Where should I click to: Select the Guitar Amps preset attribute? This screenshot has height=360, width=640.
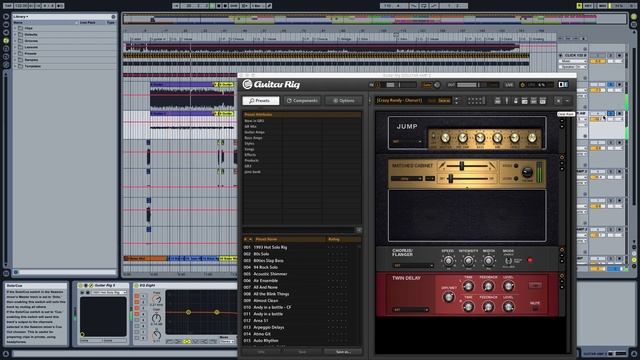click(254, 132)
